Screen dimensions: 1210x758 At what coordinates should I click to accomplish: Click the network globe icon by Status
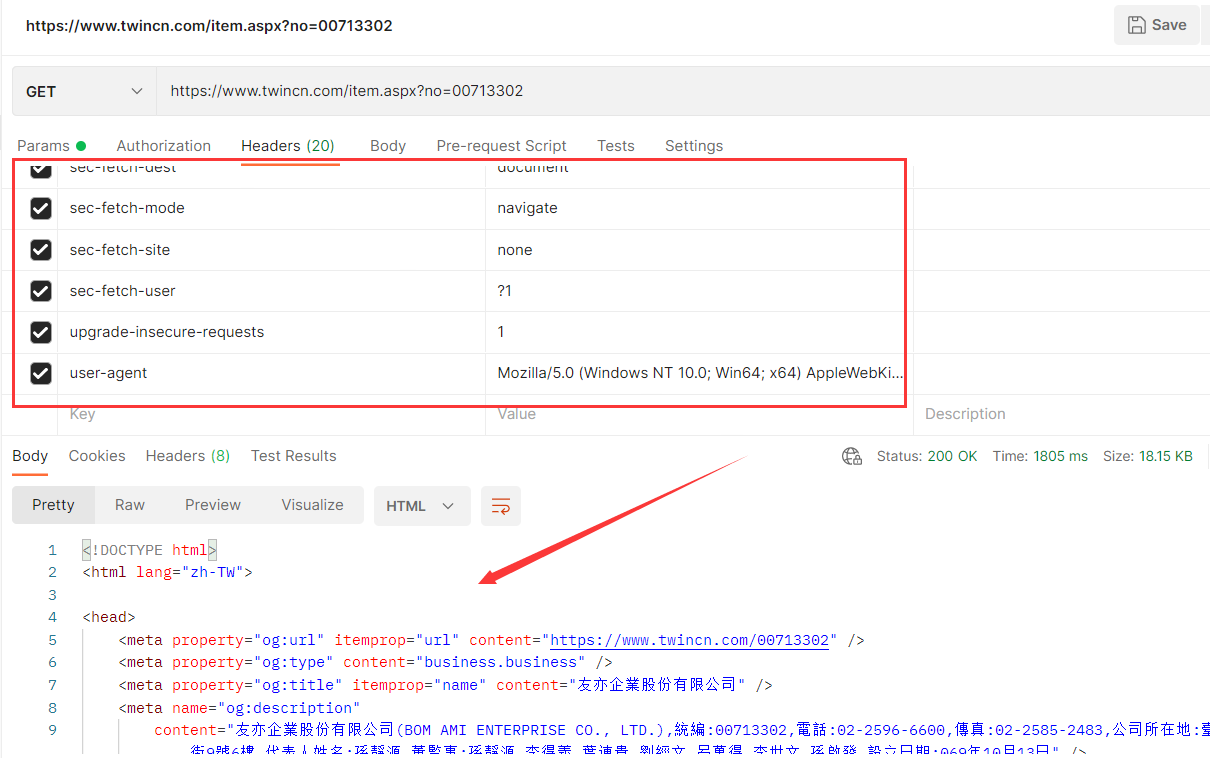pos(852,456)
